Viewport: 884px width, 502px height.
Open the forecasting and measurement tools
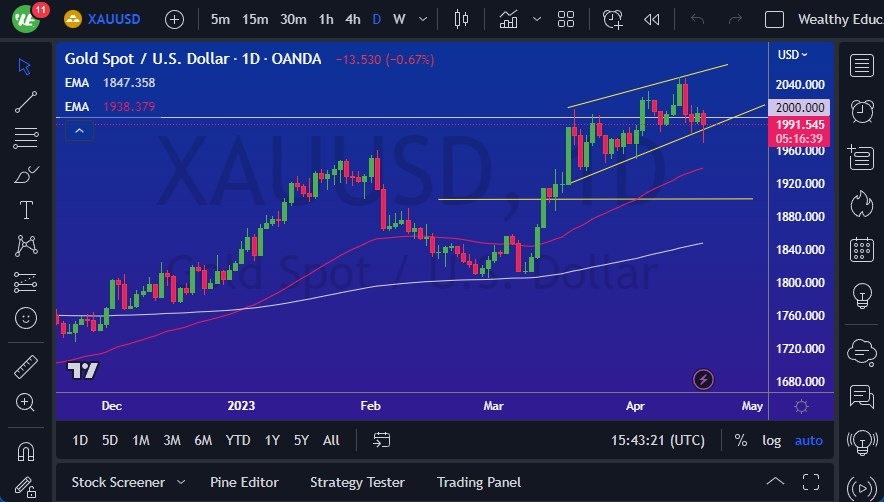click(x=26, y=282)
